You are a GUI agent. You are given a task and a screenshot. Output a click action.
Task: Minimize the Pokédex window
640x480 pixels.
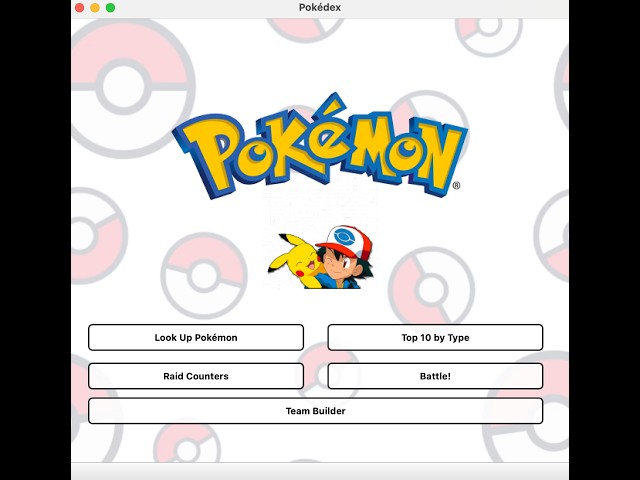click(x=95, y=8)
